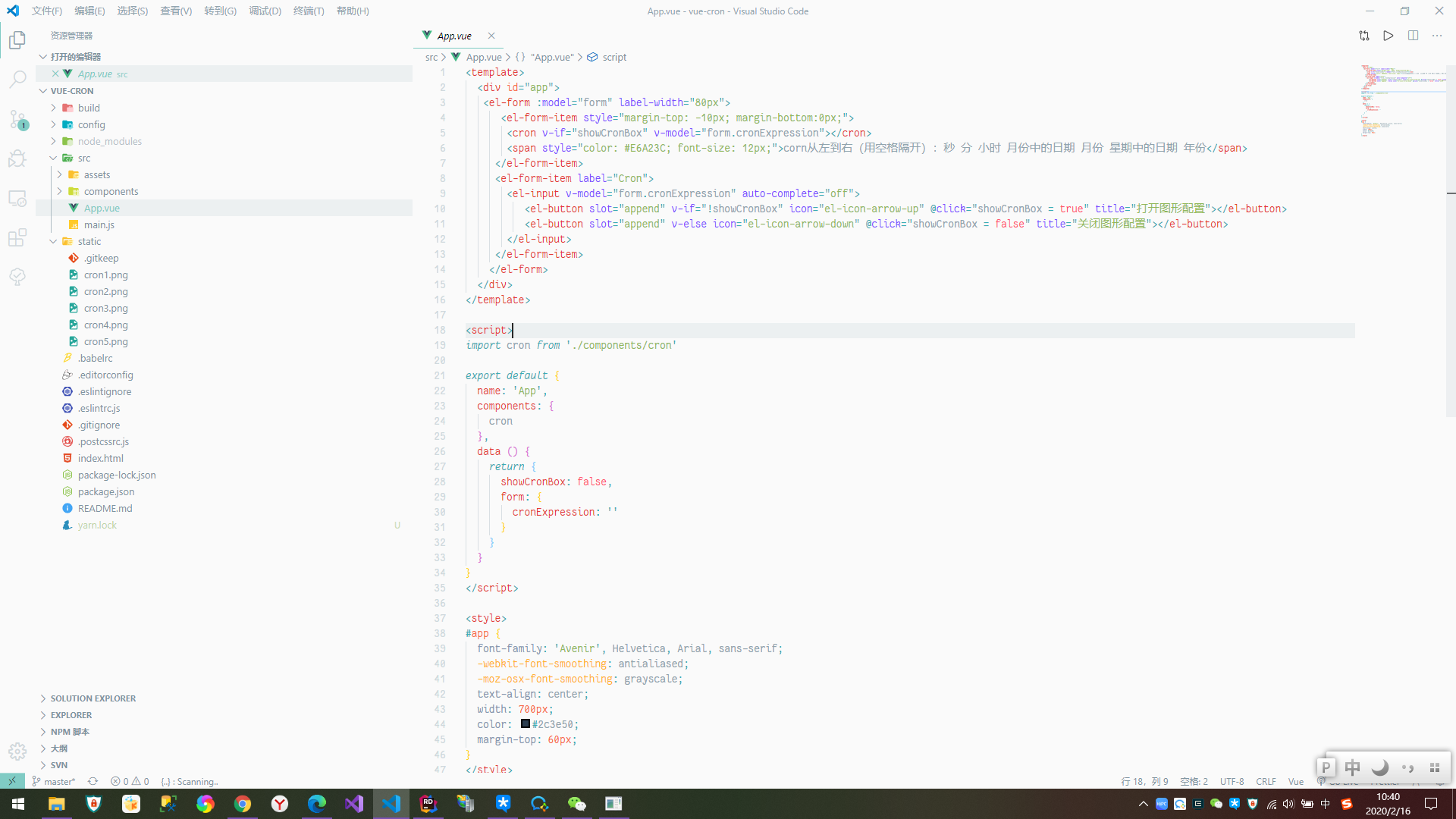The width and height of the screenshot is (1456, 819).
Task: Split the editor to the right
Action: [x=1413, y=36]
